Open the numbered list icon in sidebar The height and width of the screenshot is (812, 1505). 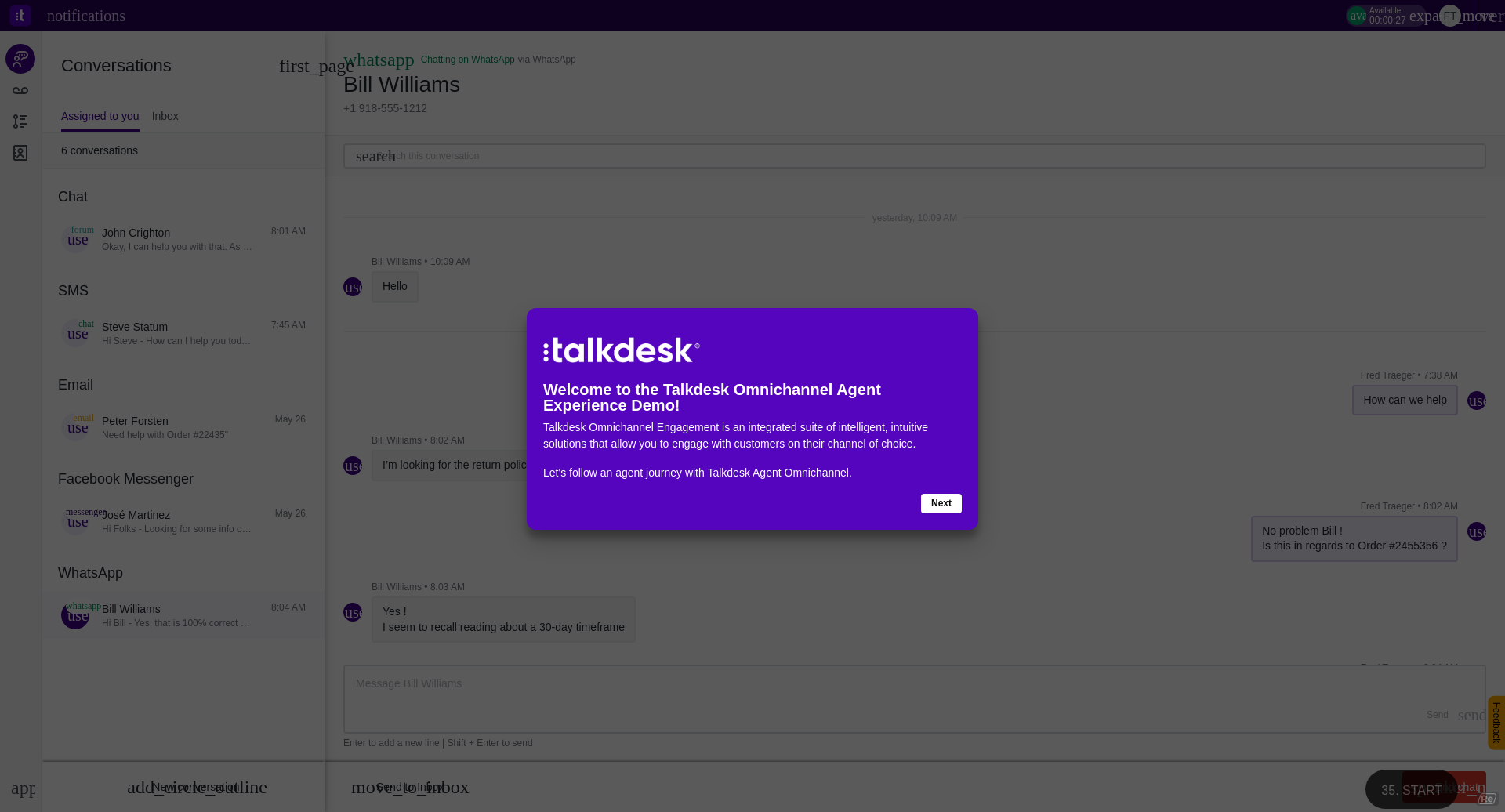(20, 121)
